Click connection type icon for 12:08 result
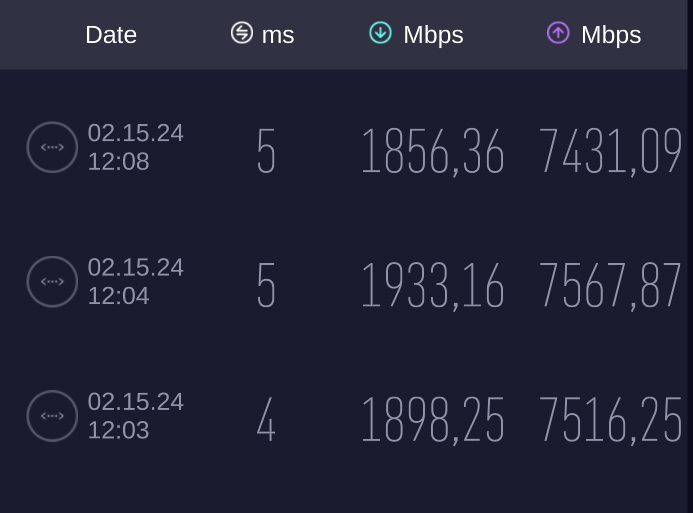The image size is (693, 513). pos(52,147)
